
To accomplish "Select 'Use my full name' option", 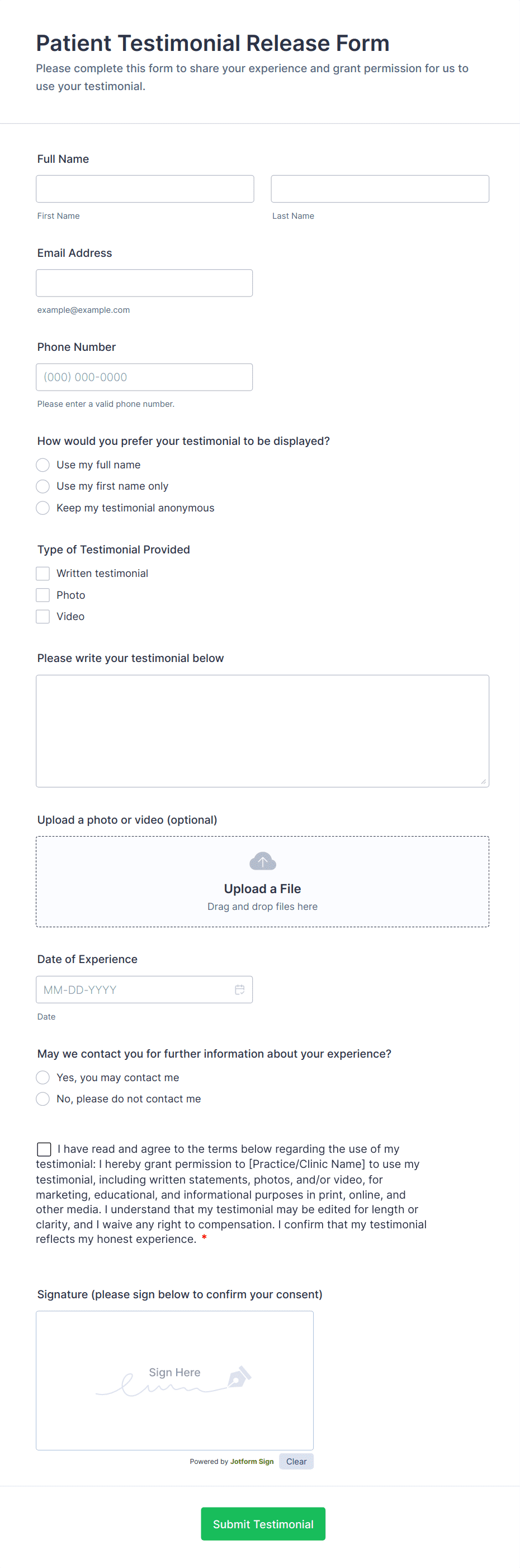I will (x=42, y=465).
